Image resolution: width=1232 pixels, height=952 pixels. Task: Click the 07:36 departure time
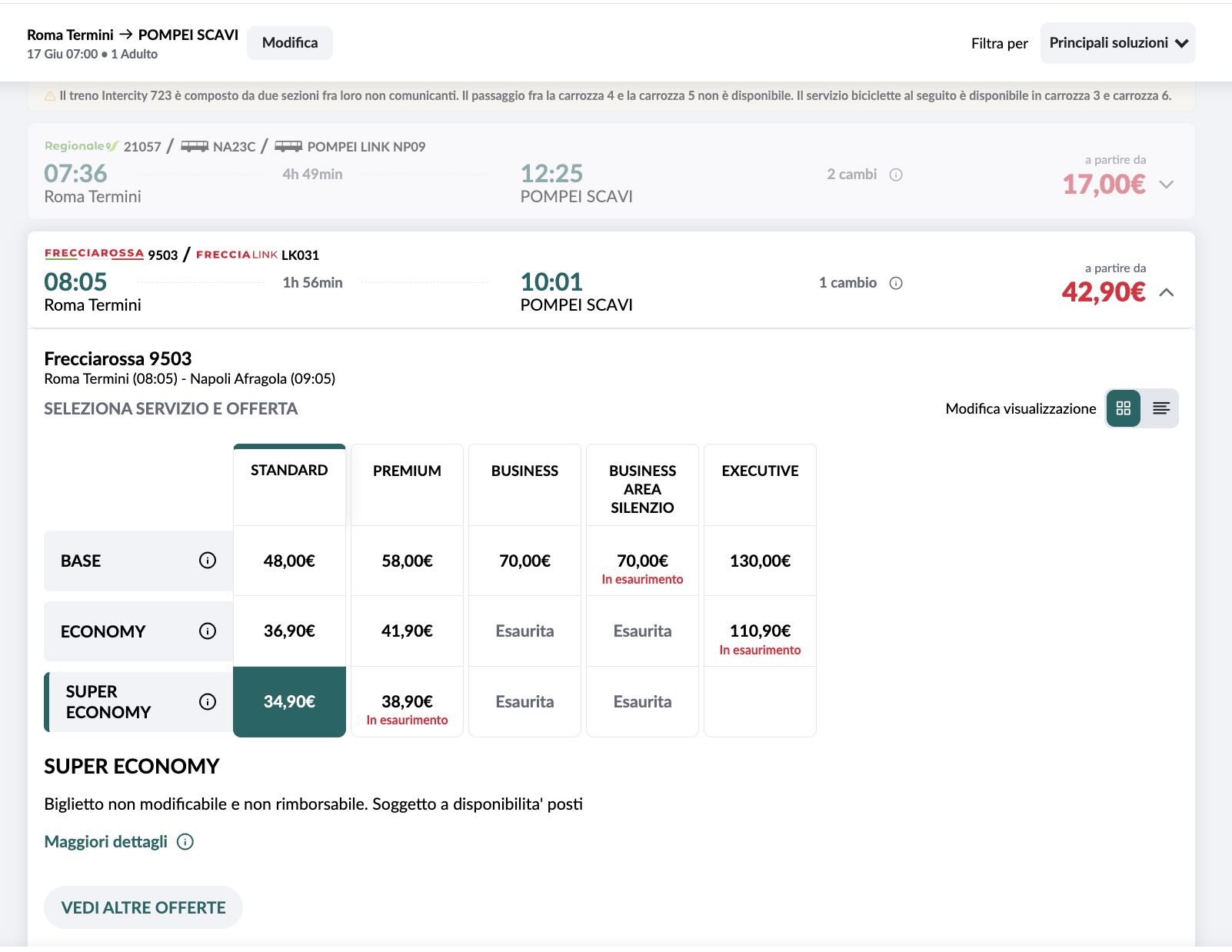tap(75, 173)
